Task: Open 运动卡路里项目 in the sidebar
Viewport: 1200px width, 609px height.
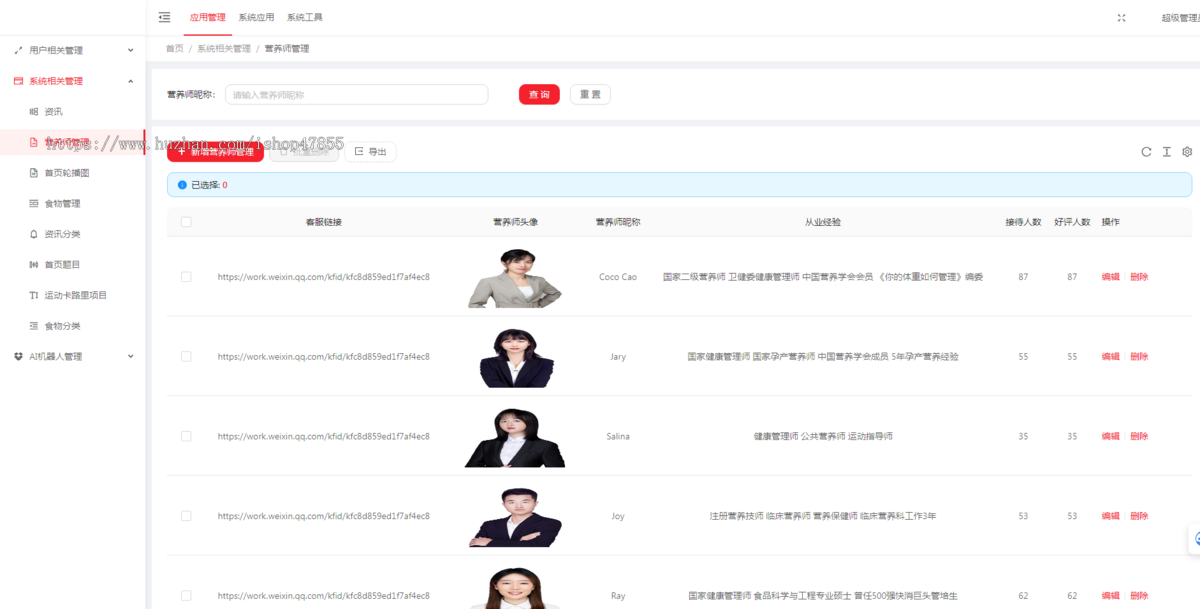Action: click(73, 296)
